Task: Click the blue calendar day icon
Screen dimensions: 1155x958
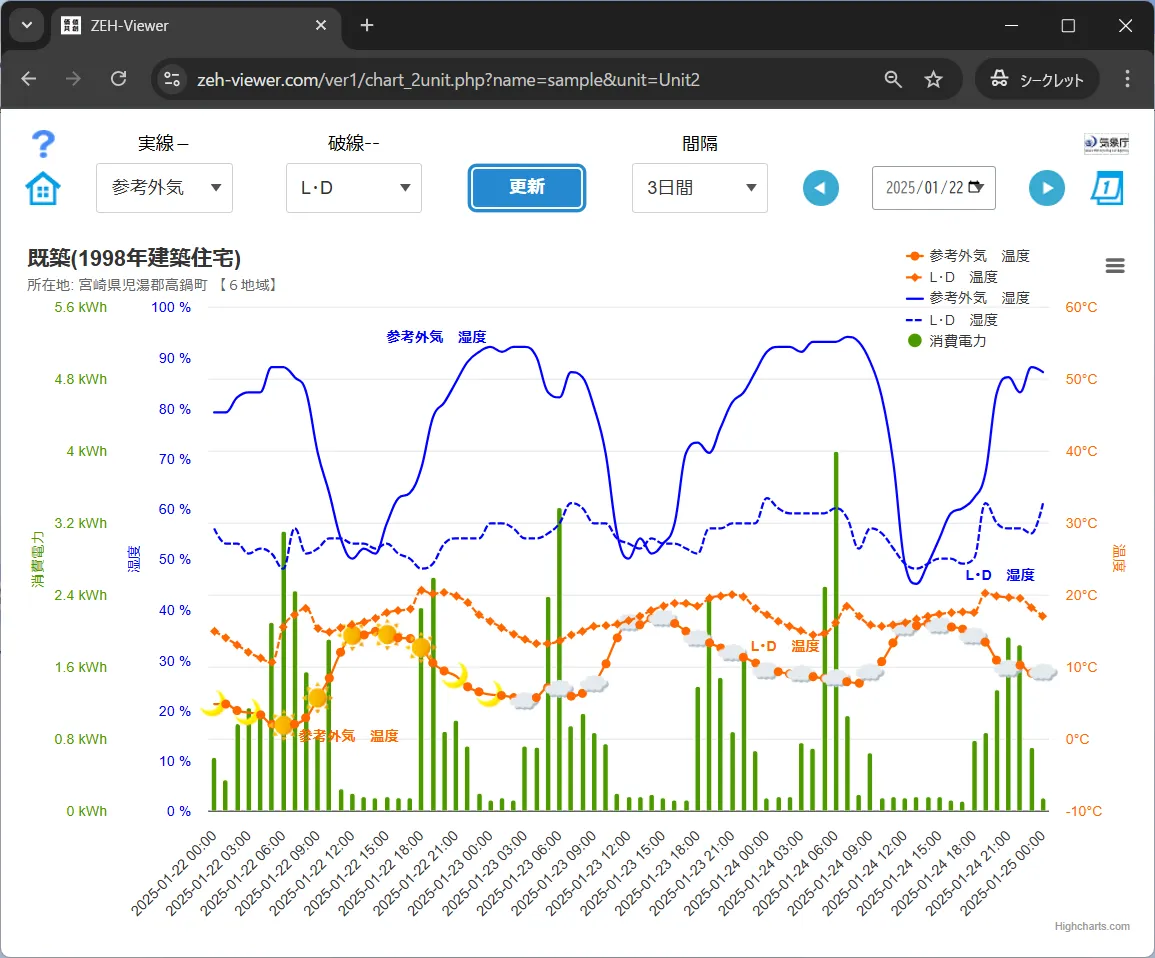Action: pos(1106,188)
